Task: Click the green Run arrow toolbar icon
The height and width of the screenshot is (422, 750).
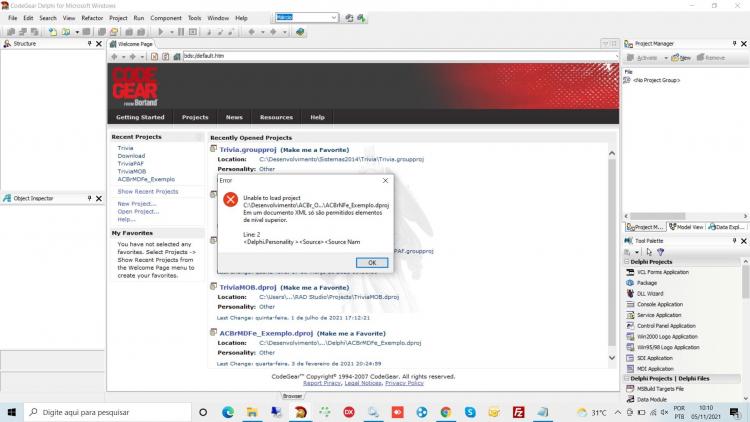Action: point(161,32)
